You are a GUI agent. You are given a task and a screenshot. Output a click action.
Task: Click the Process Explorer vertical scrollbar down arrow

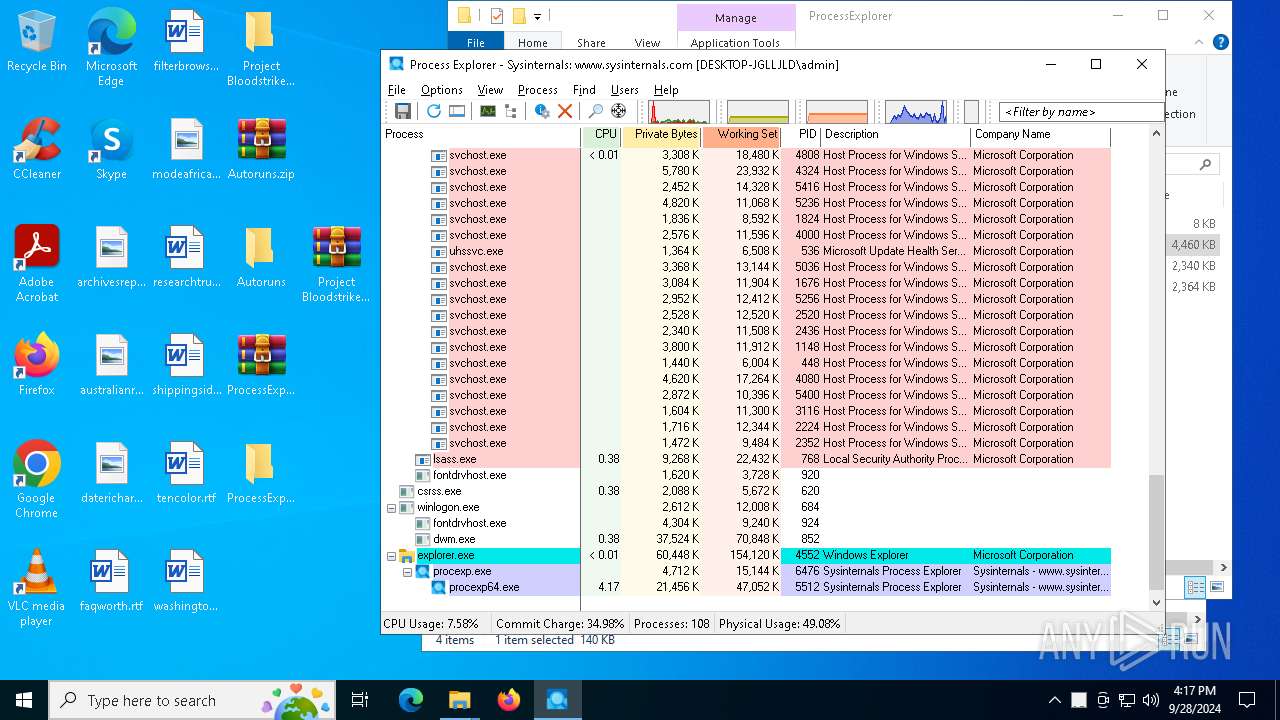pyautogui.click(x=1157, y=603)
